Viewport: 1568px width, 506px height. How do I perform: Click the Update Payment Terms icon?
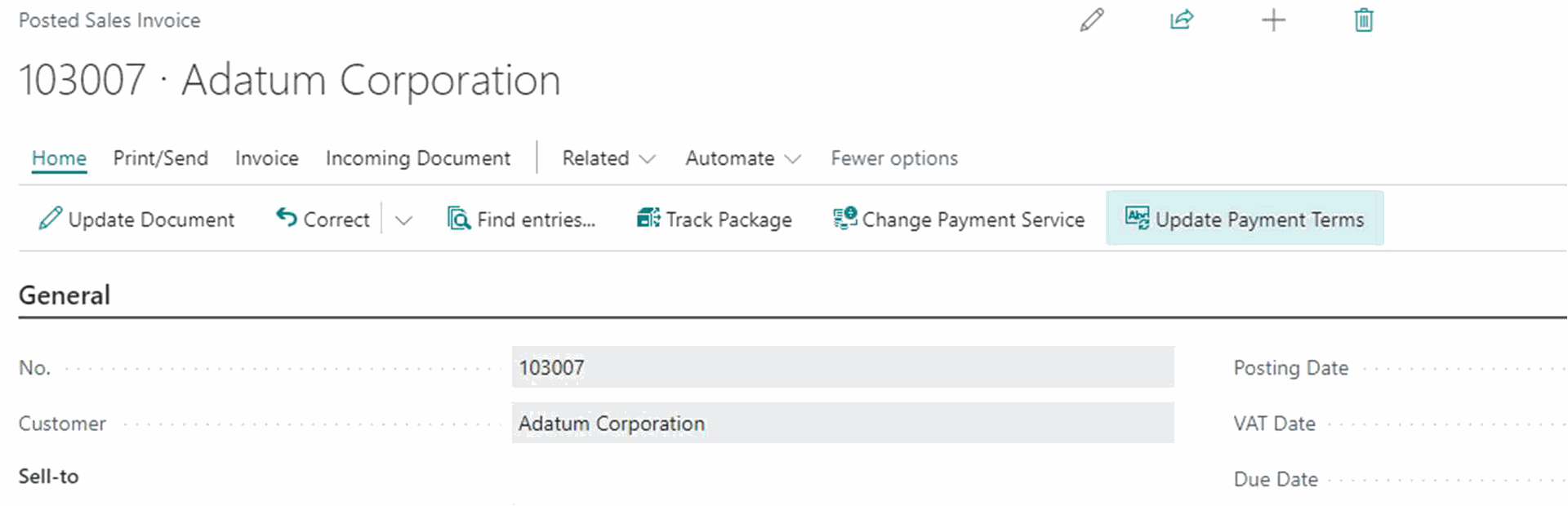[1137, 218]
